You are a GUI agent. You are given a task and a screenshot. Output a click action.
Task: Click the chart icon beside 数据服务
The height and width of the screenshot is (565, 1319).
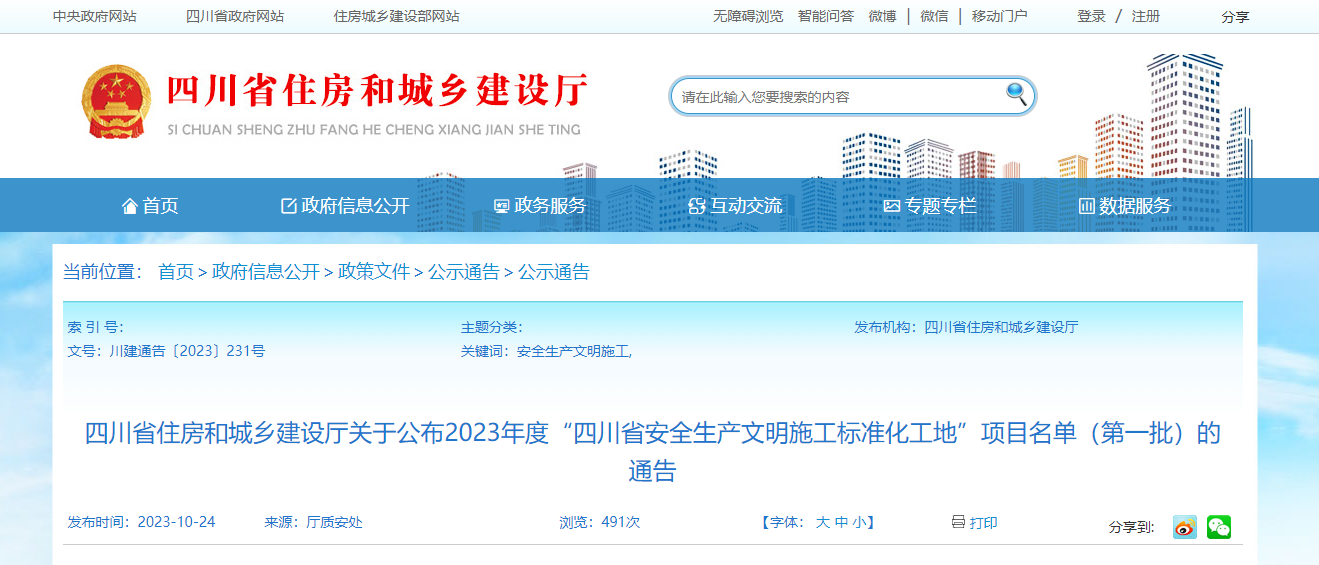tap(1087, 206)
